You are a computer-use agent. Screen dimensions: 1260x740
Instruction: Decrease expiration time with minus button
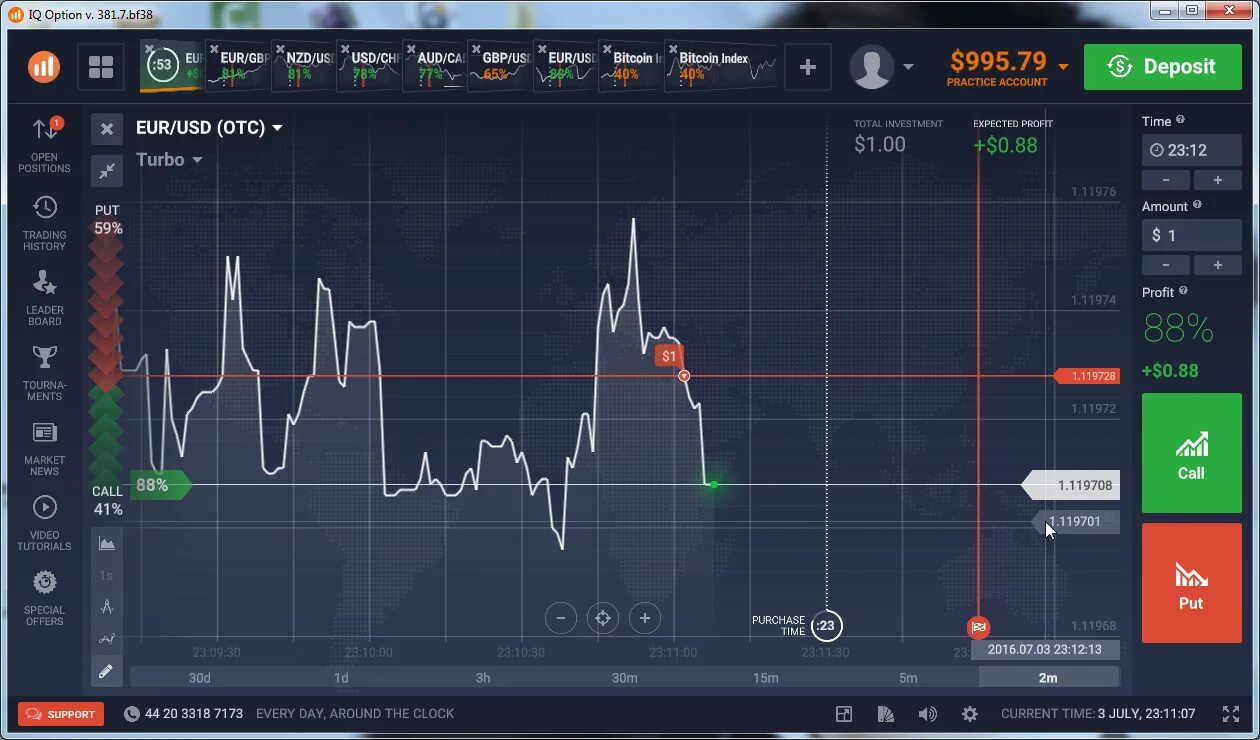point(1166,180)
